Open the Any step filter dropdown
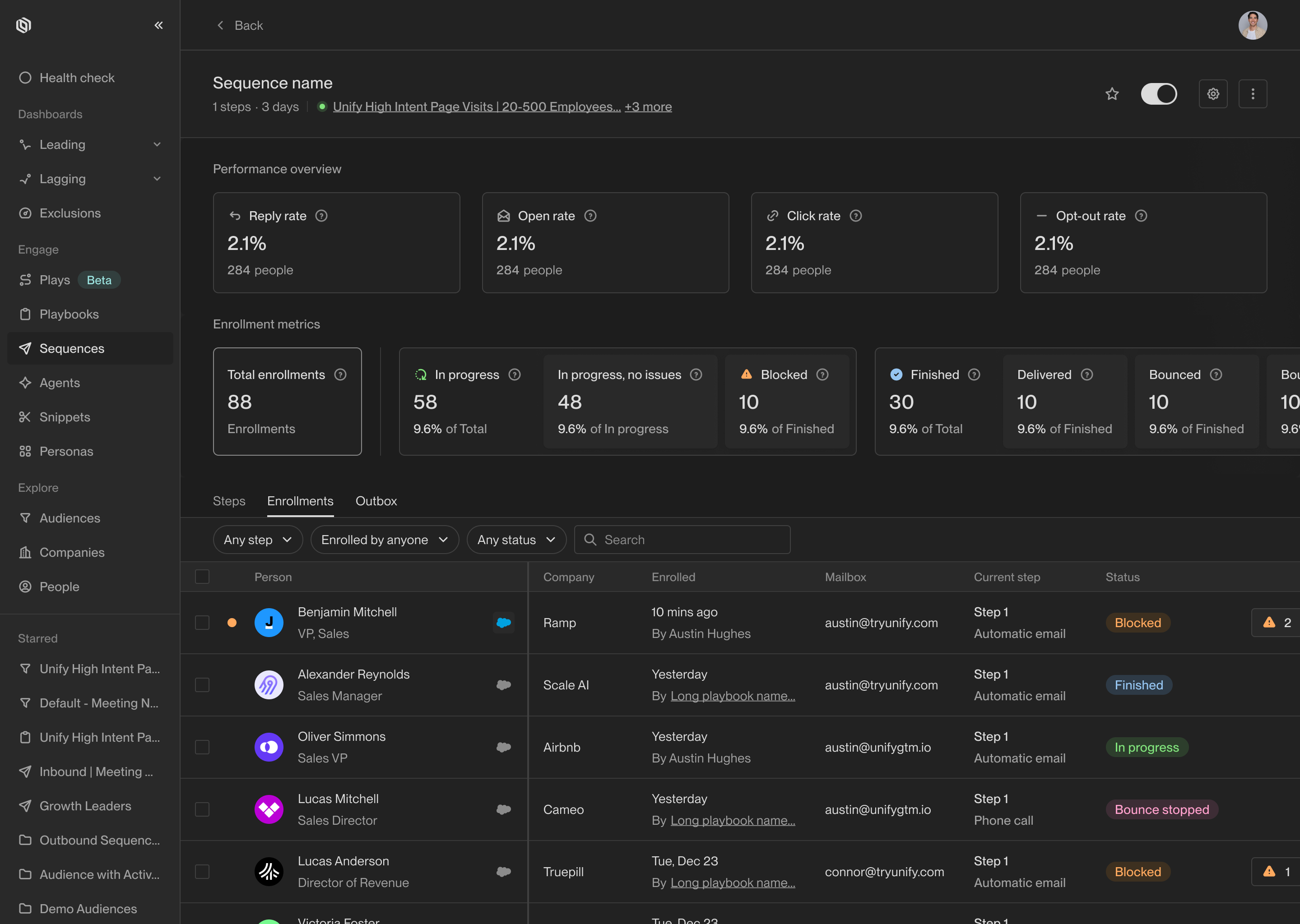Viewport: 1300px width, 924px height. pyautogui.click(x=258, y=540)
